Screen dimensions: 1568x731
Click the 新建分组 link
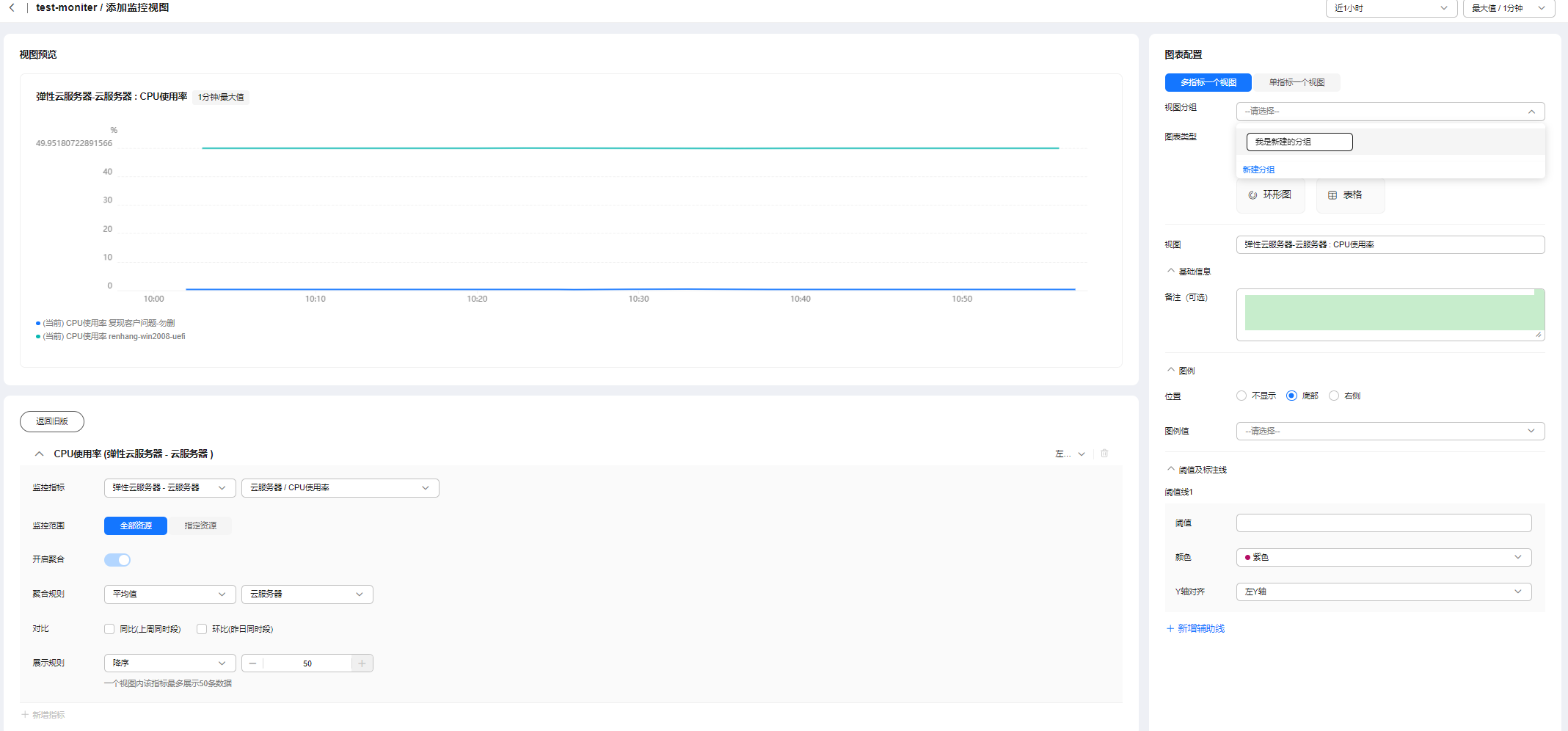[1258, 170]
